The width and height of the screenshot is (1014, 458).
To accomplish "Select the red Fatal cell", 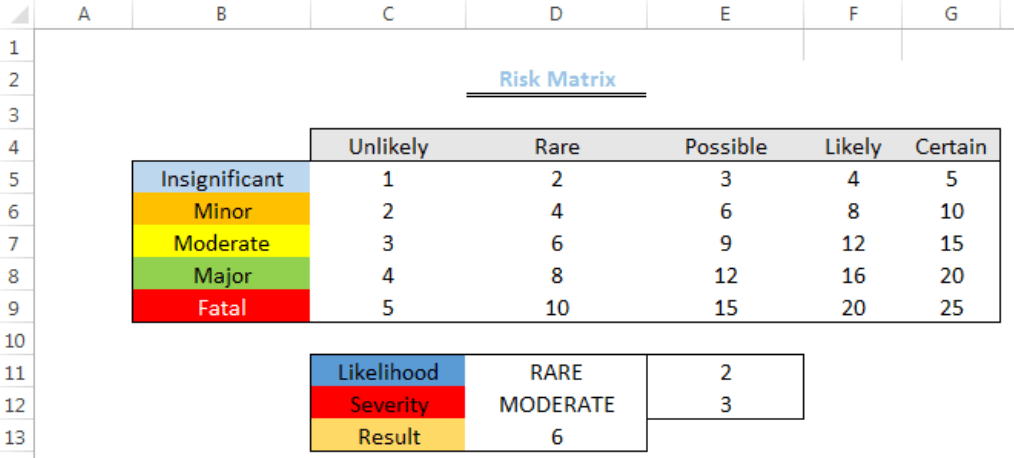I will pyautogui.click(x=222, y=308).
